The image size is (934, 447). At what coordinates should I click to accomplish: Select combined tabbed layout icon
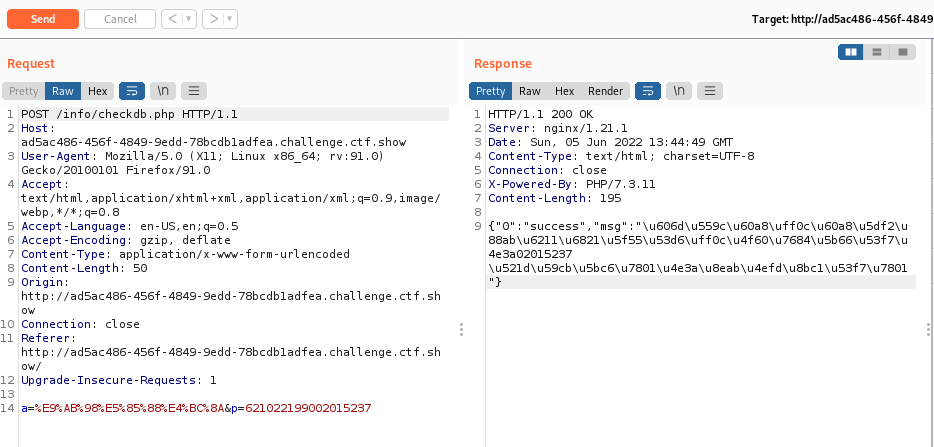pyautogui.click(x=903, y=52)
